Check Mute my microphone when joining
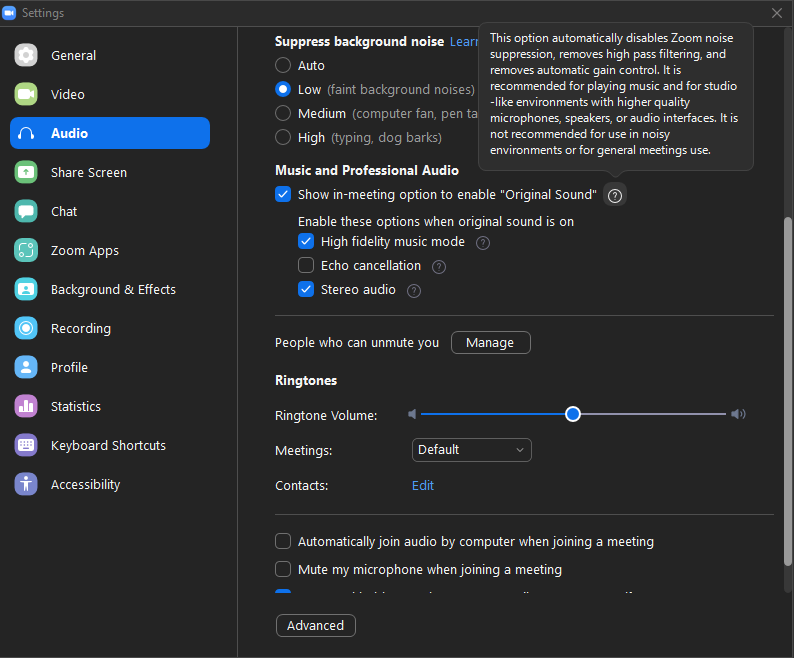This screenshot has width=794, height=658. (x=283, y=570)
